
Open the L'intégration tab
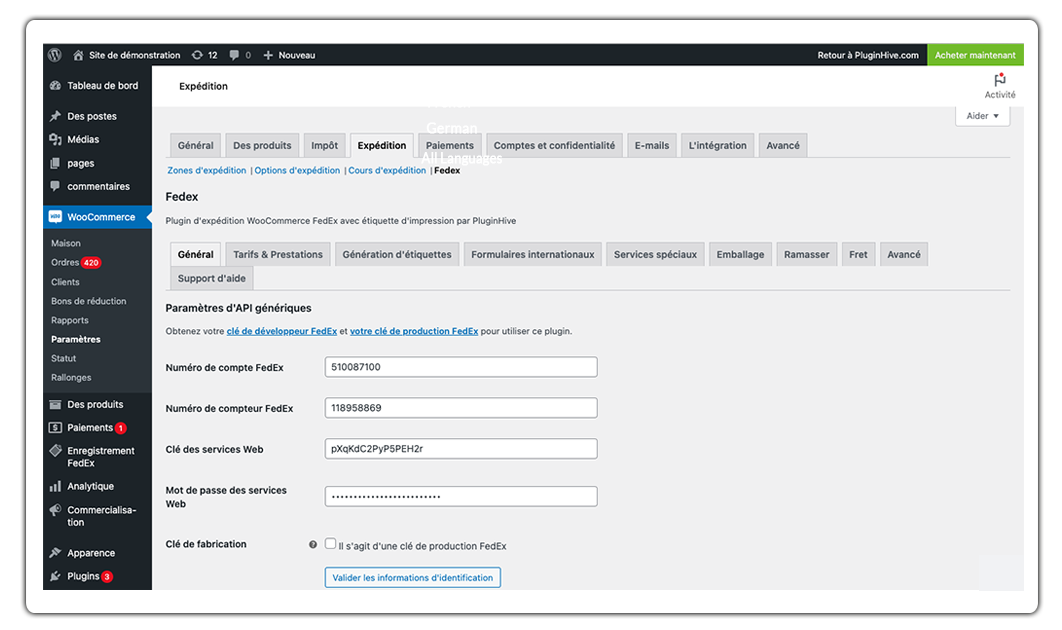click(717, 146)
